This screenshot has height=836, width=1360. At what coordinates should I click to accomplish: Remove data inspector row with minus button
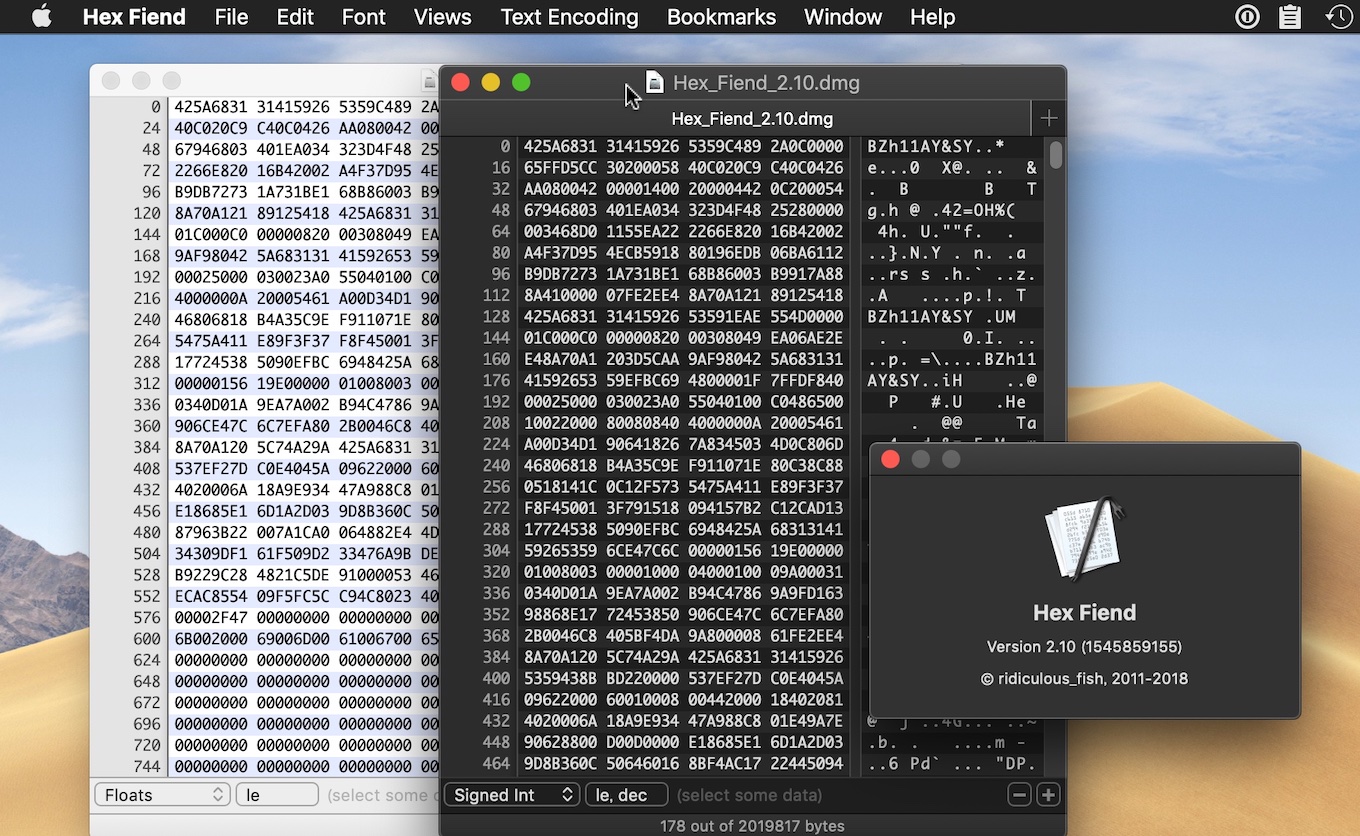click(1019, 795)
